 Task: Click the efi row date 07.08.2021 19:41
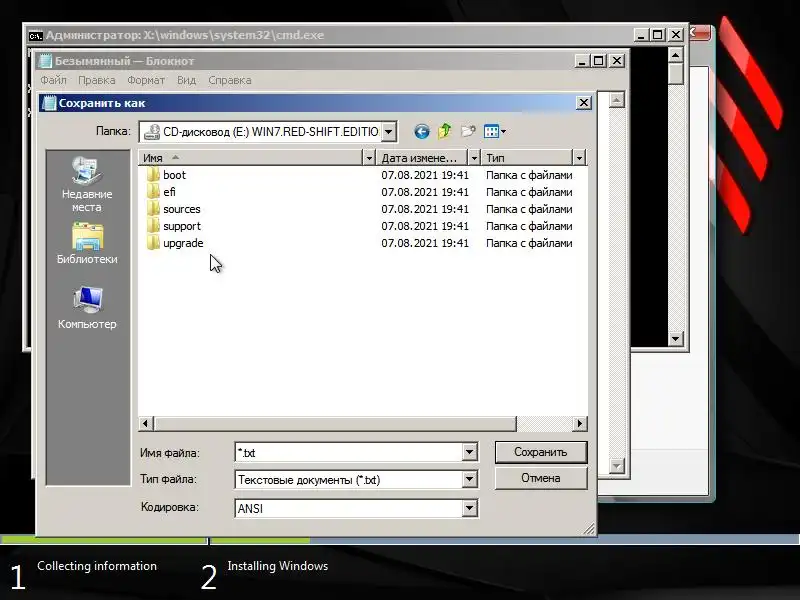[x=425, y=192]
